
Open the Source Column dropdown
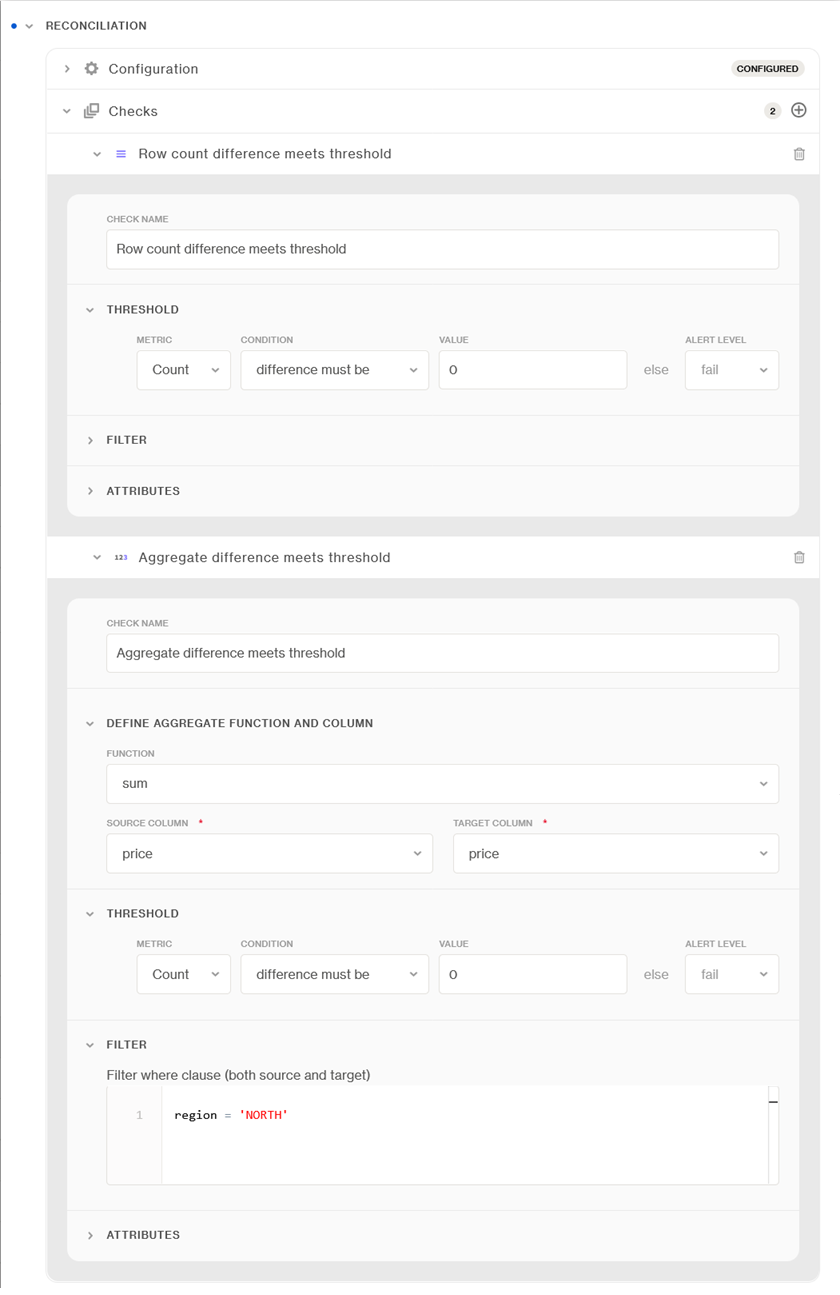[269, 854]
